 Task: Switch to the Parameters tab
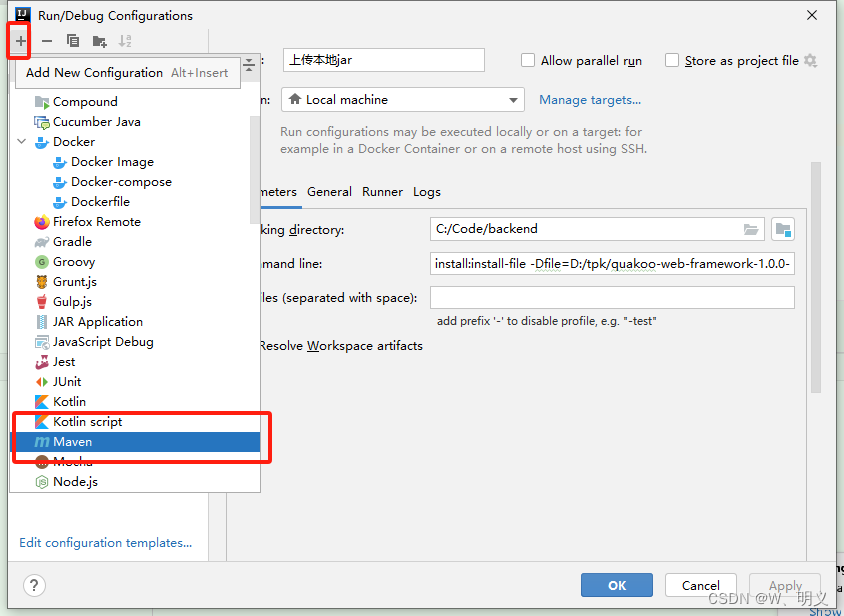click(279, 192)
